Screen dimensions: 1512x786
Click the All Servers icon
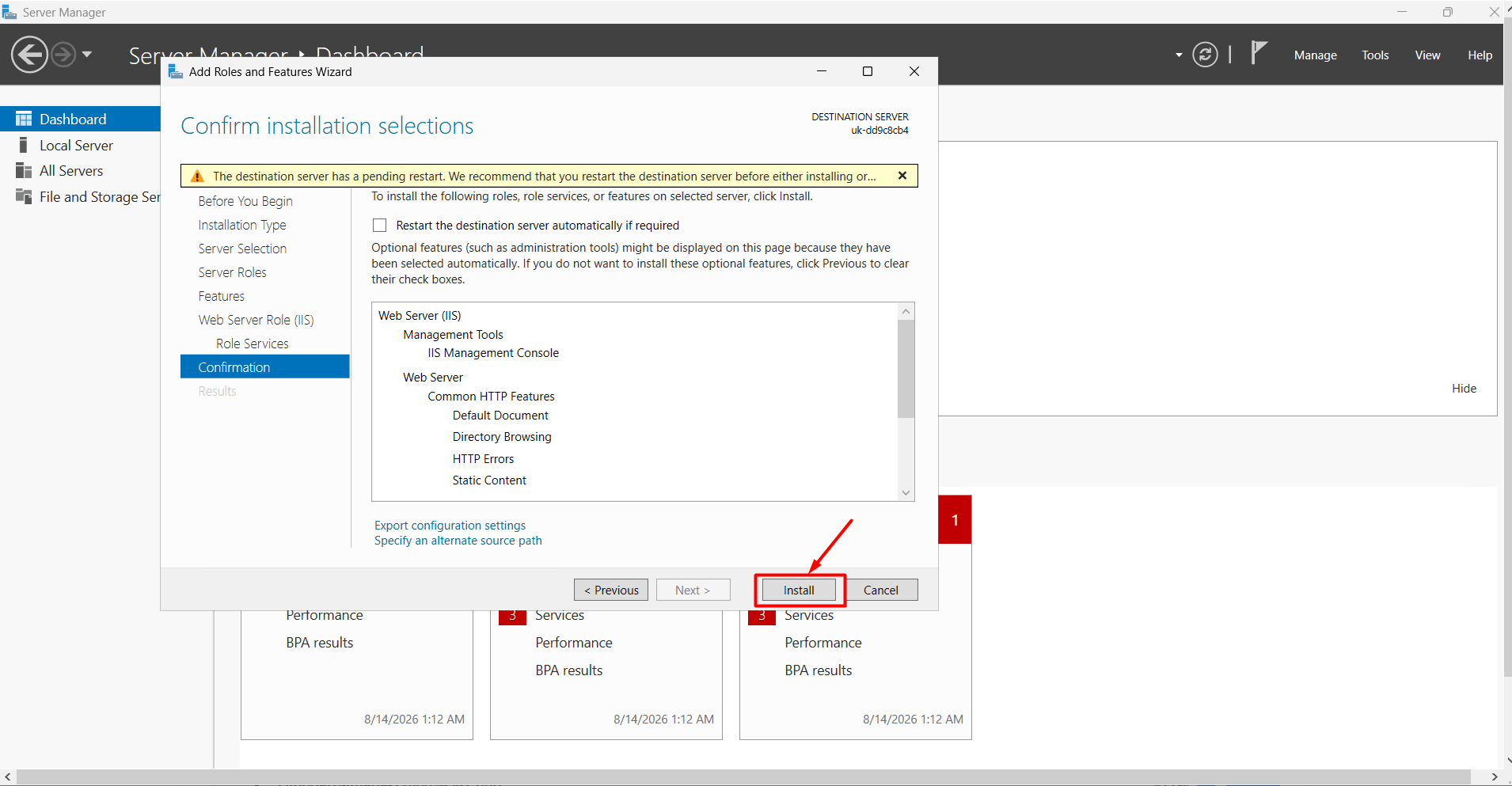[x=24, y=171]
